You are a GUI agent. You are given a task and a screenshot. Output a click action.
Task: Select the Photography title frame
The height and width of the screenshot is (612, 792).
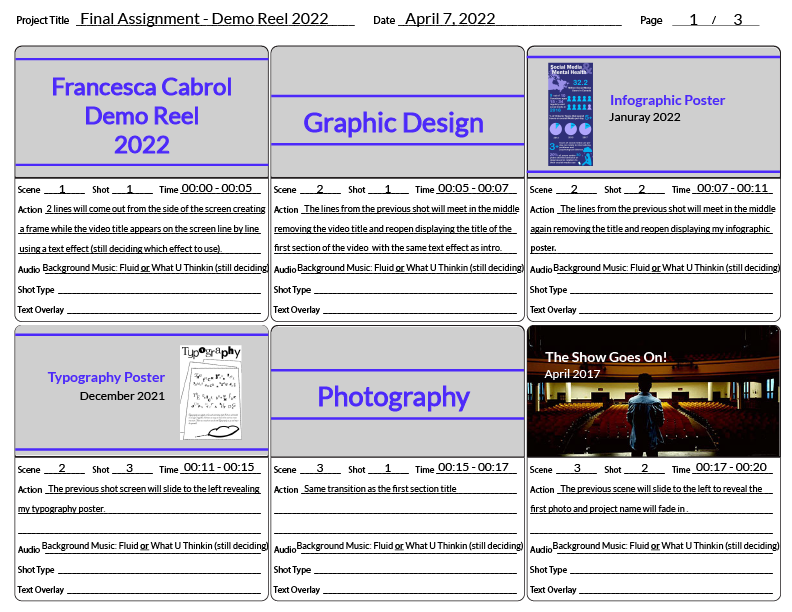click(394, 397)
